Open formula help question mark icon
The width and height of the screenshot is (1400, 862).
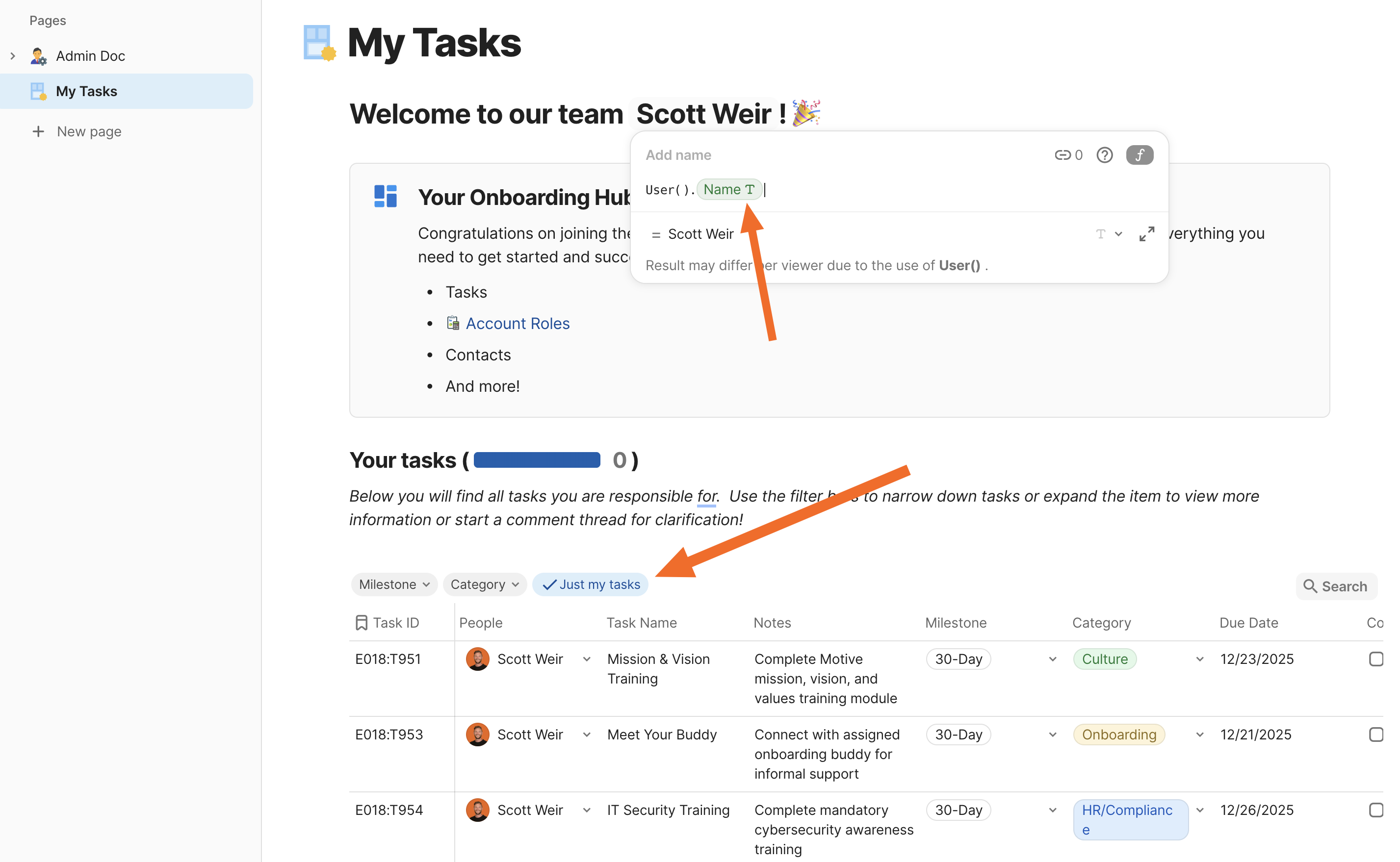1104,155
